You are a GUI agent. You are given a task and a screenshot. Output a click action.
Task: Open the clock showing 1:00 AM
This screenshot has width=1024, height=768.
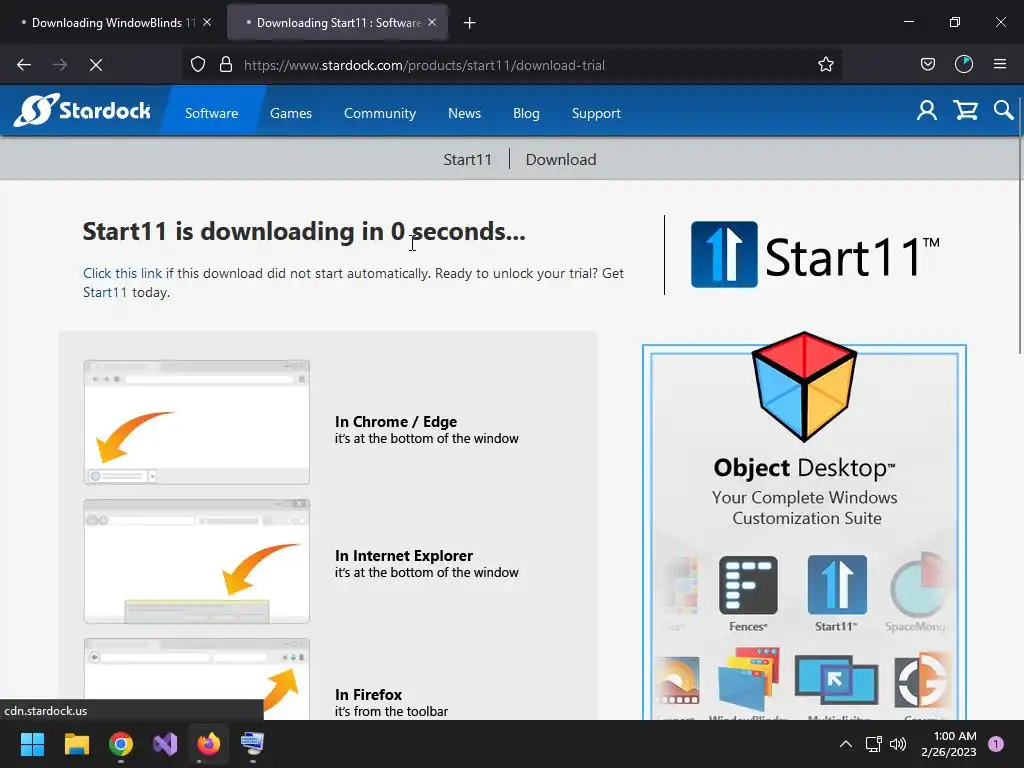pos(948,744)
